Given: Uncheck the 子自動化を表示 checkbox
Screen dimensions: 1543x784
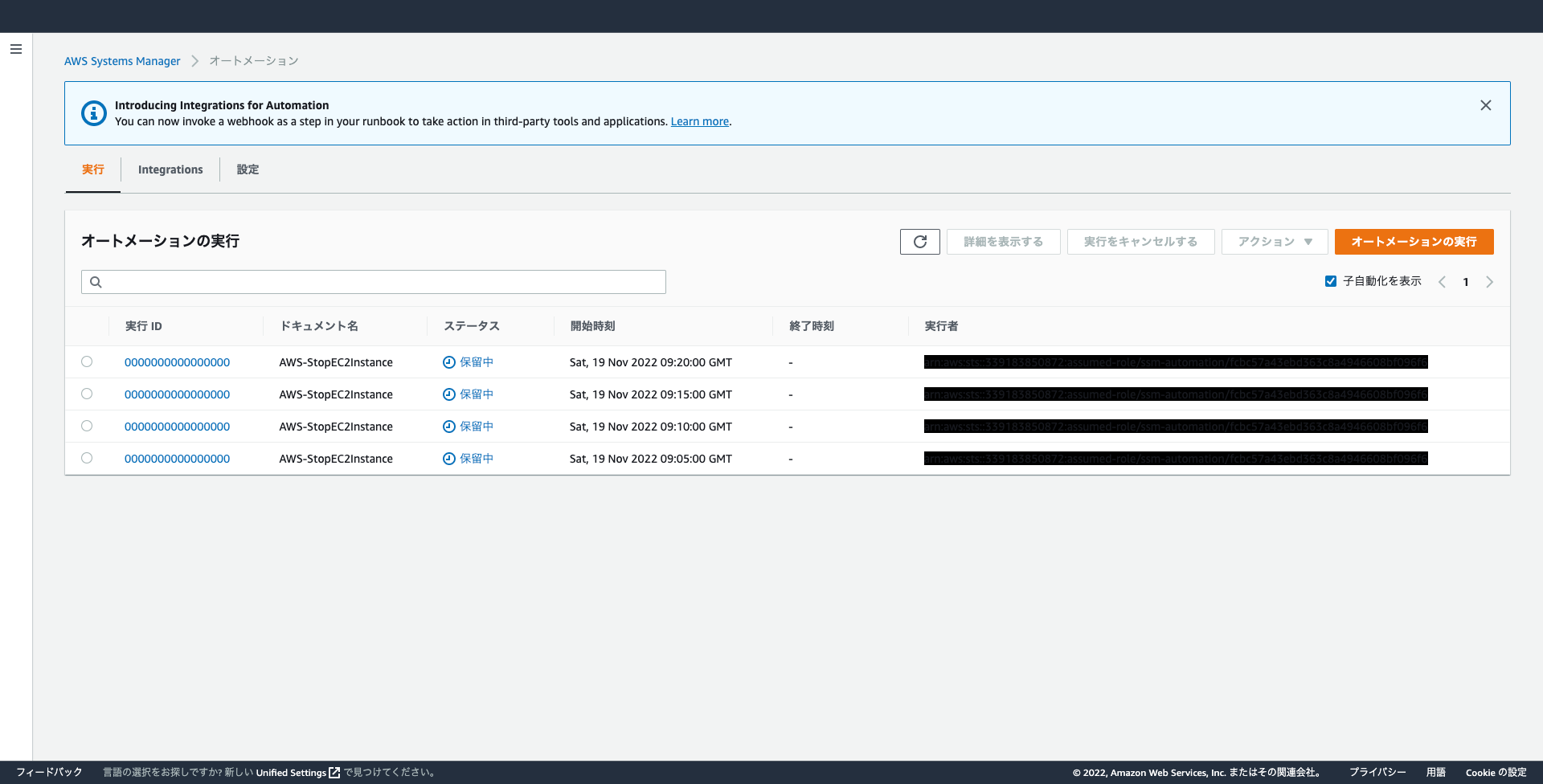Looking at the screenshot, I should [1330, 281].
